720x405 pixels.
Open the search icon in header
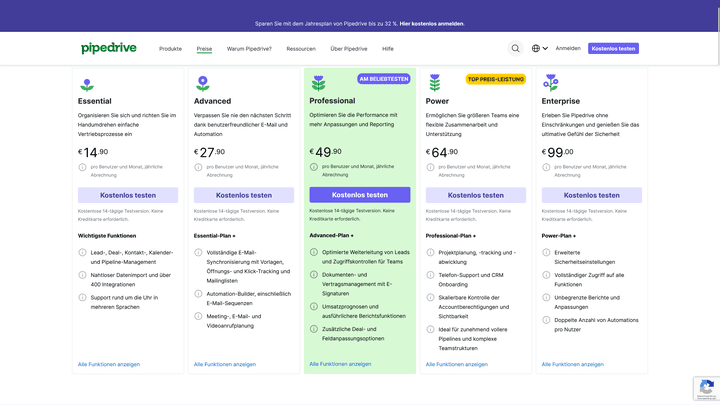pyautogui.click(x=515, y=48)
